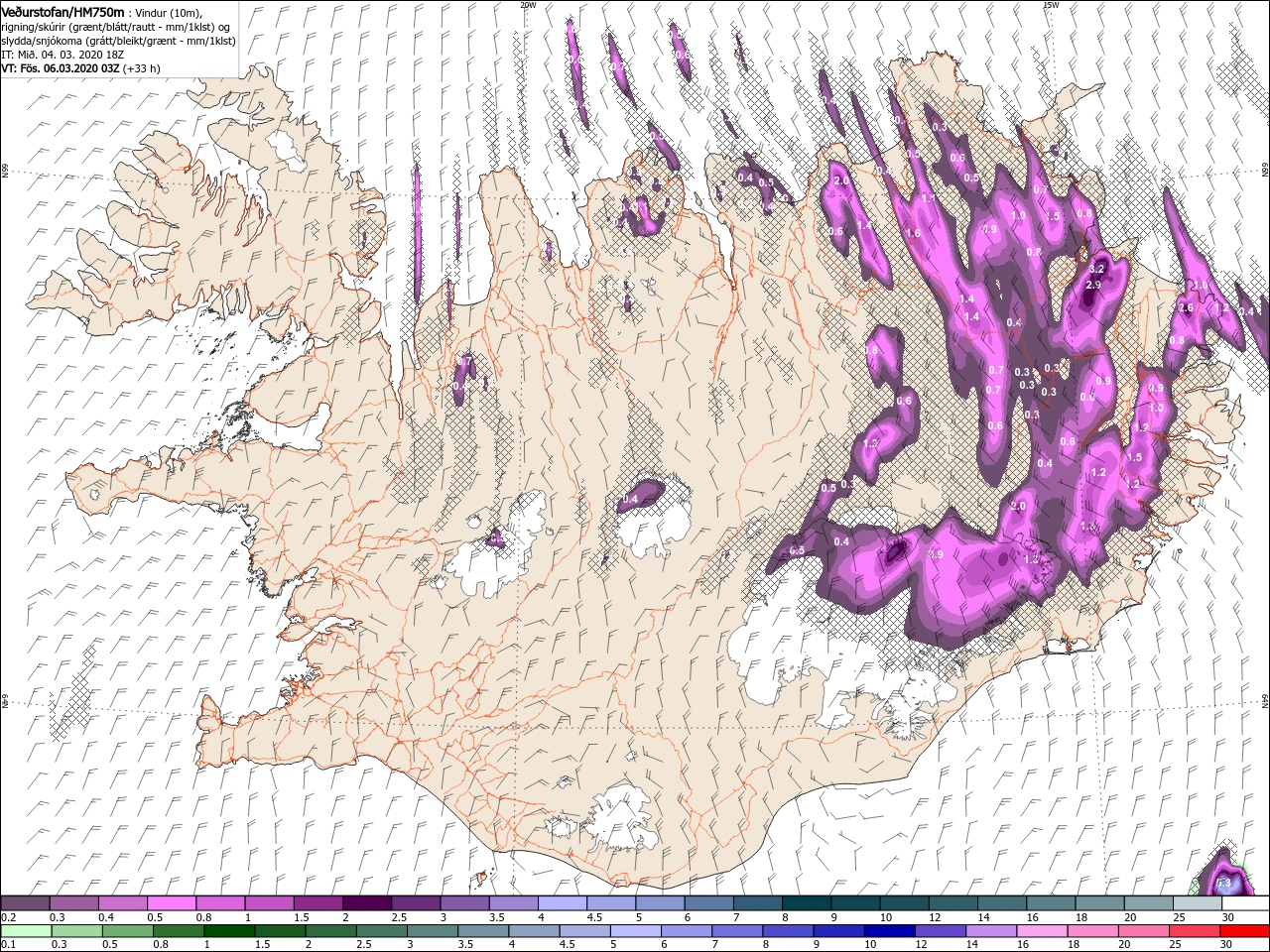Click the 2.6 value near the east coast
Image resolution: width=1270 pixels, height=952 pixels.
tap(1186, 307)
